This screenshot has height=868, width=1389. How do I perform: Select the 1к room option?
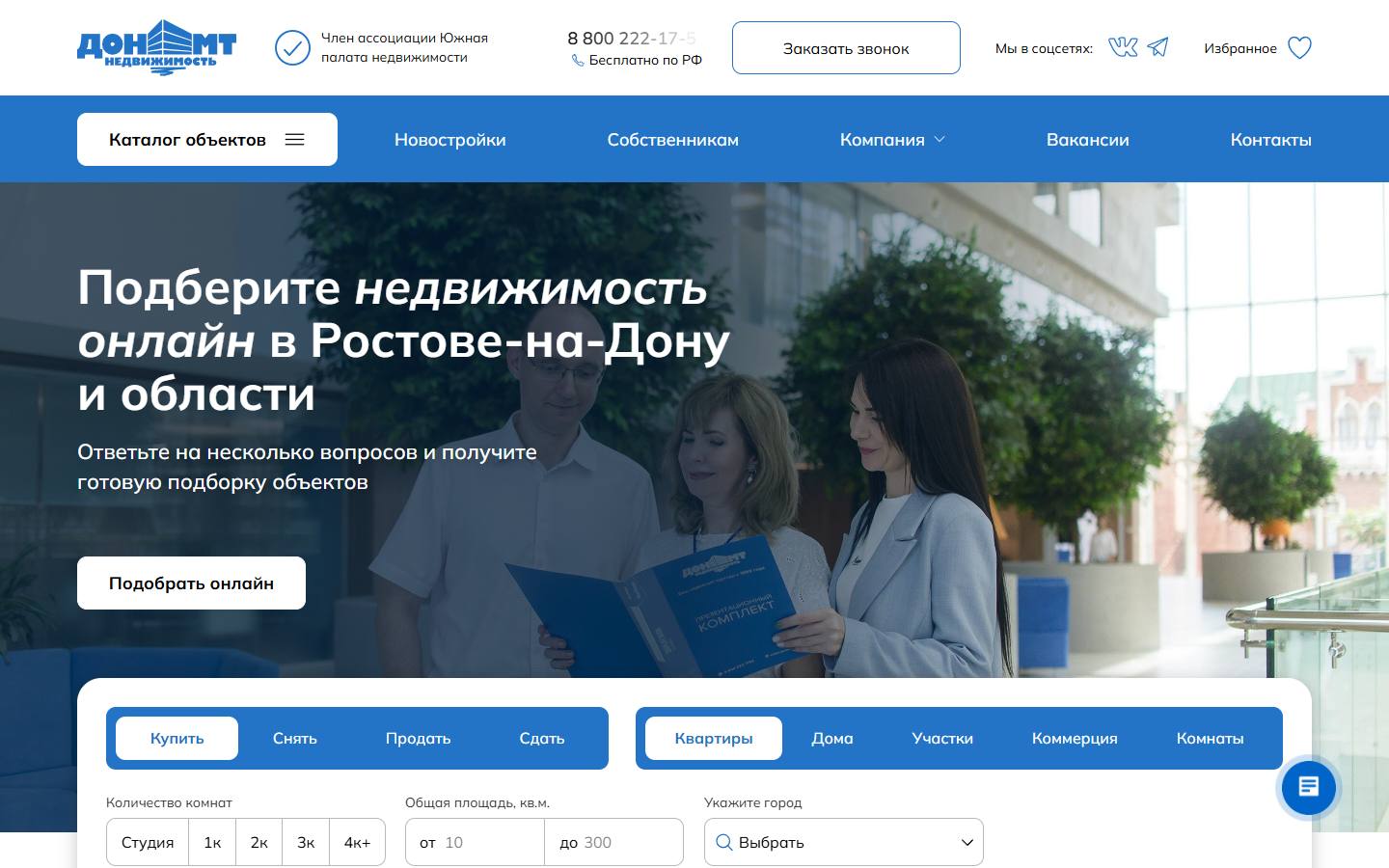point(212,842)
